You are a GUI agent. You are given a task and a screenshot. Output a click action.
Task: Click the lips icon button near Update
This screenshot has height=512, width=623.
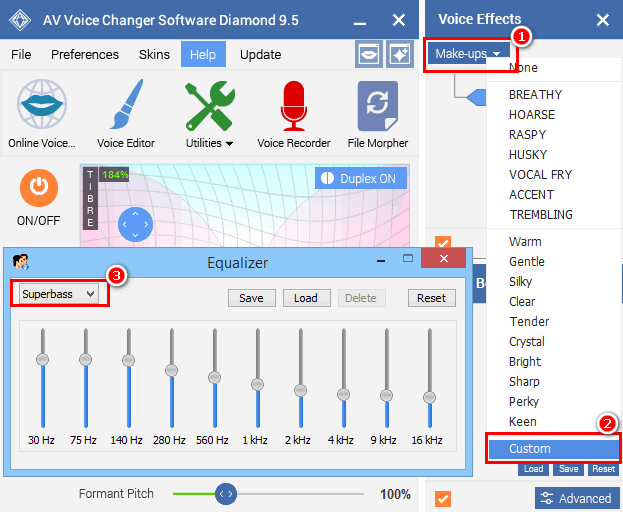[x=369, y=54]
